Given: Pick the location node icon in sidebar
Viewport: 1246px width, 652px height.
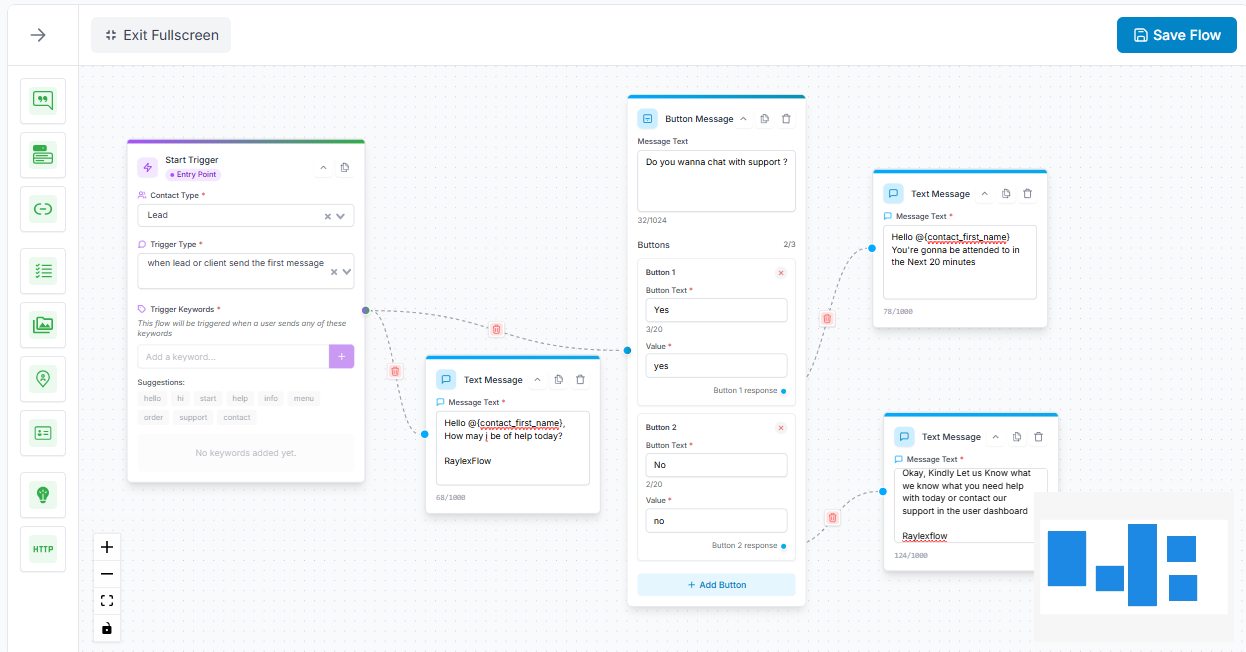Looking at the screenshot, I should click(43, 379).
